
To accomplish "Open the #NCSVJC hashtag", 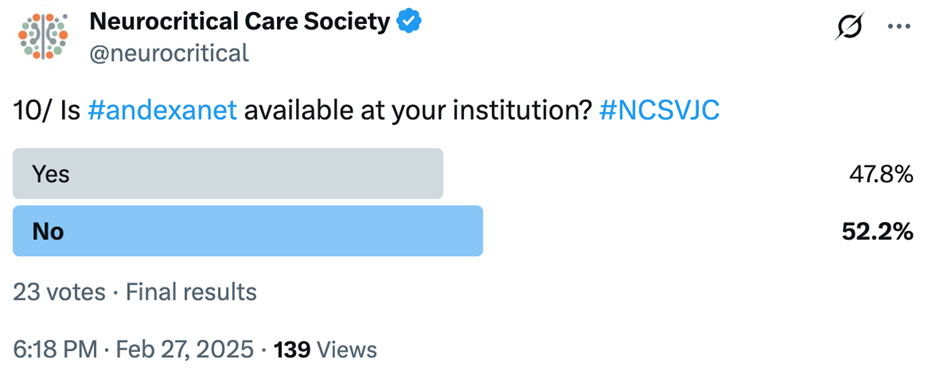I will point(659,112).
